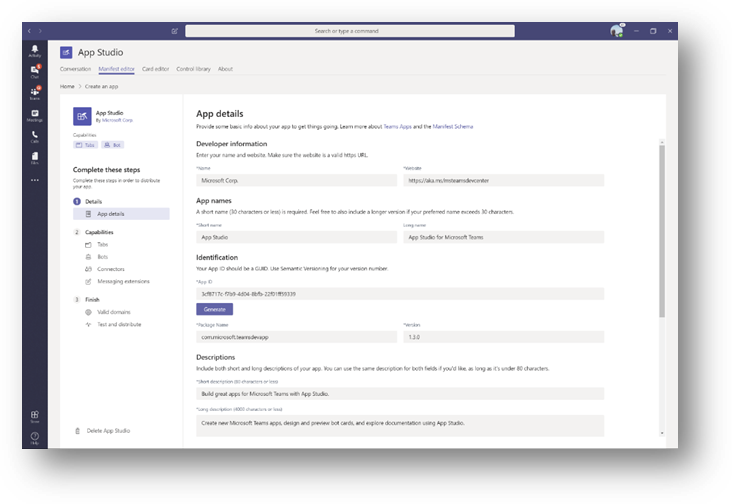Select the Valid domains step

[x=113, y=312]
